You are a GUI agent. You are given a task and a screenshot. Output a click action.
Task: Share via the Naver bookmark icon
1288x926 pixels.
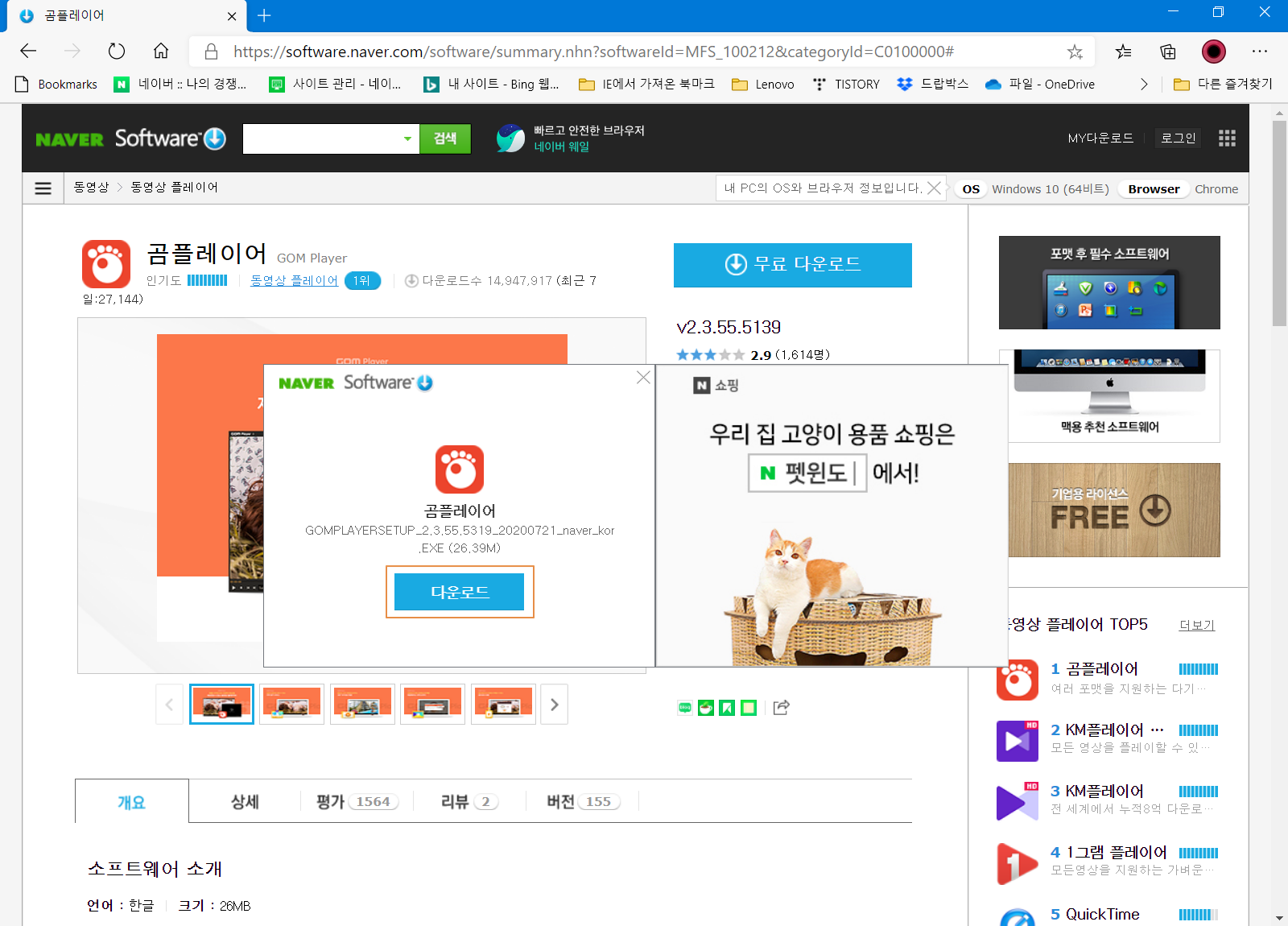click(x=727, y=708)
